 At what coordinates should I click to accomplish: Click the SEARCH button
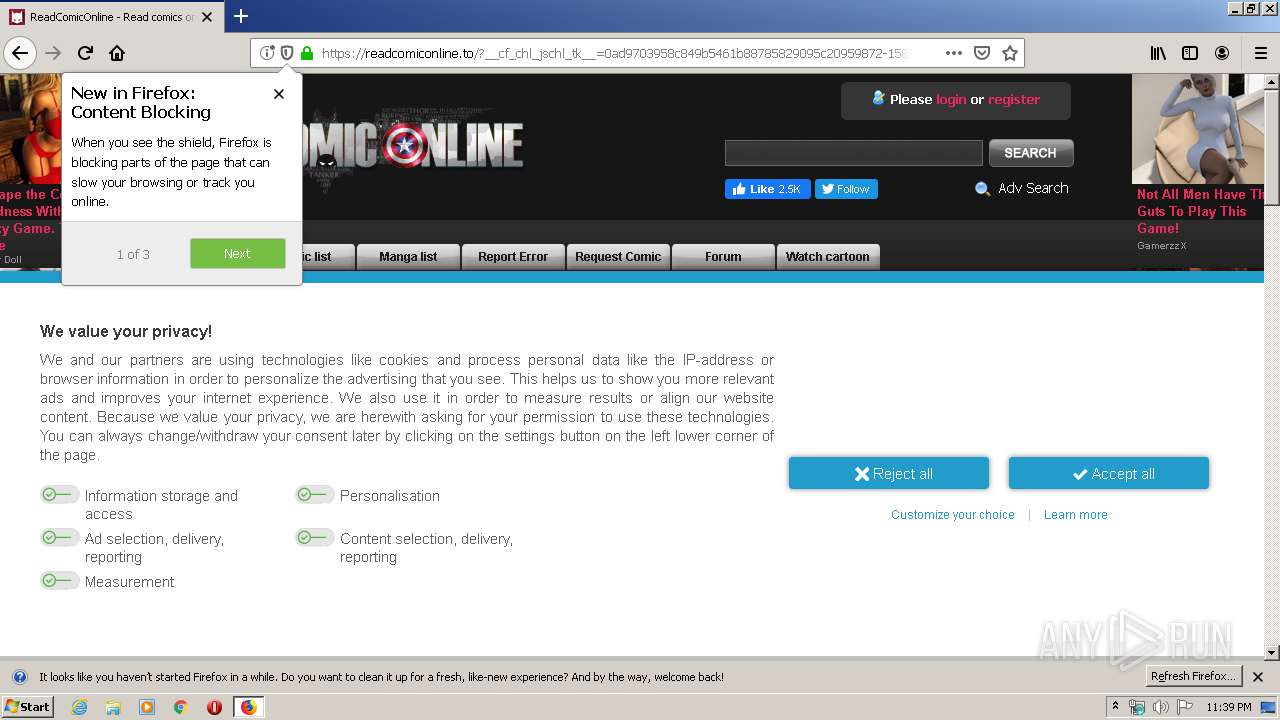[1031, 153]
